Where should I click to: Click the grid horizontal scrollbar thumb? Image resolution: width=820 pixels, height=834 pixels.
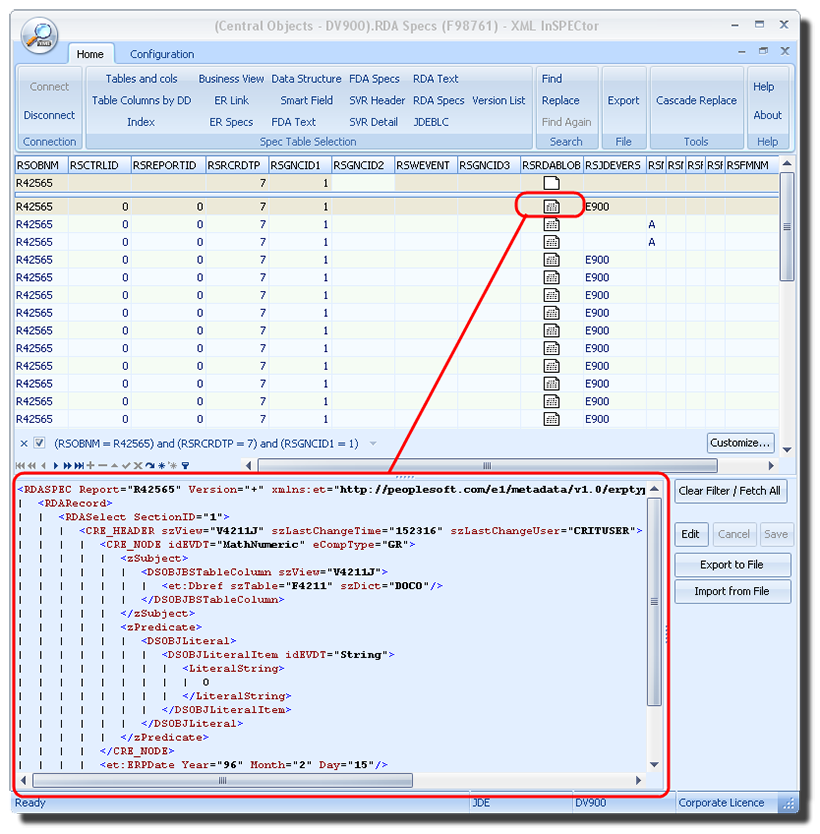[487, 465]
